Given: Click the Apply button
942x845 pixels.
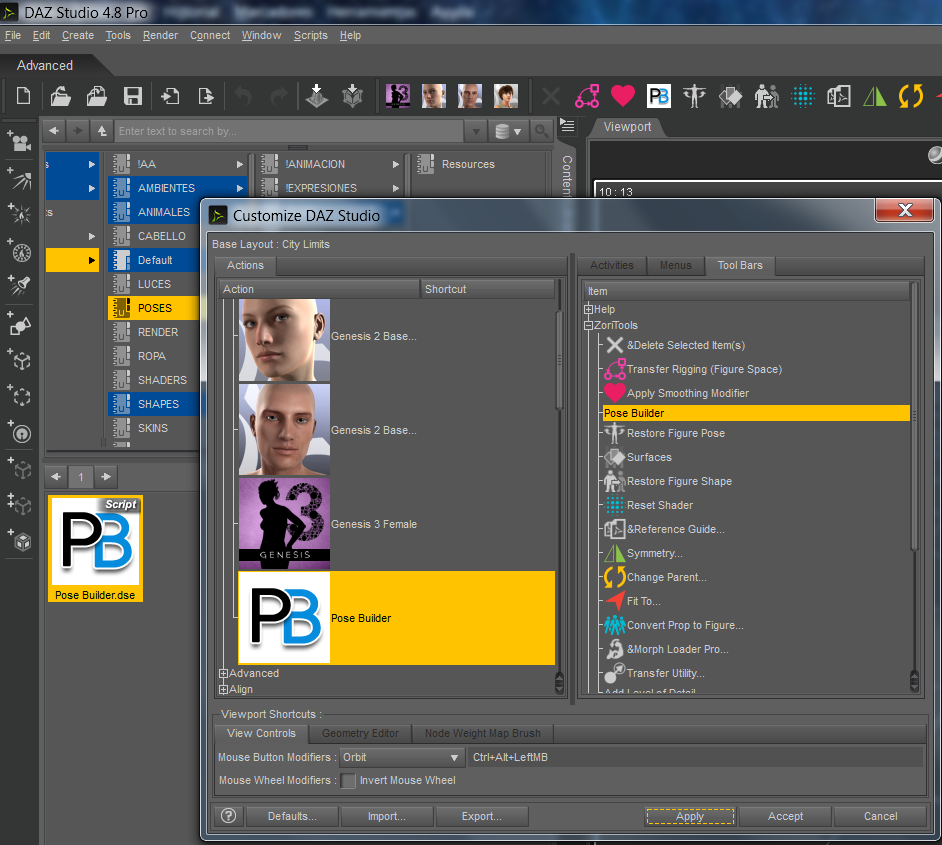Looking at the screenshot, I should pyautogui.click(x=690, y=816).
